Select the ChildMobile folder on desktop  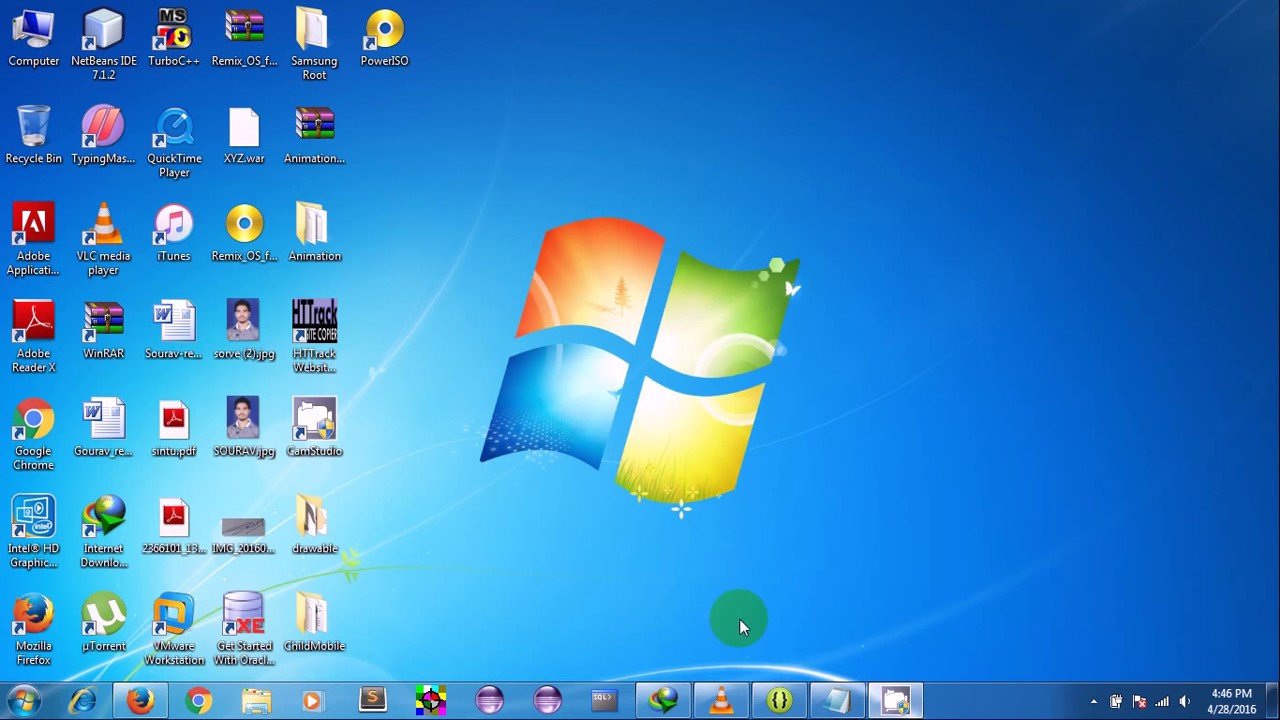pos(314,624)
